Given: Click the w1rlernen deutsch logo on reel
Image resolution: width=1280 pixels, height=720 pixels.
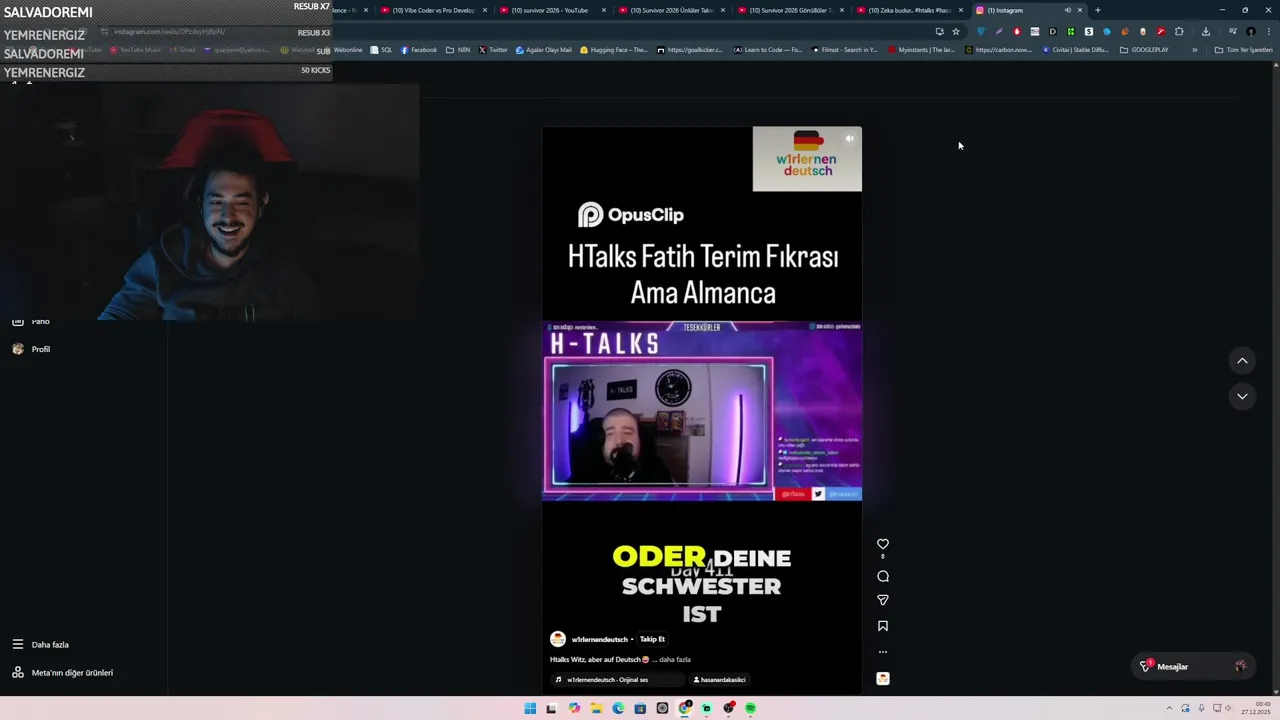Looking at the screenshot, I should point(807,159).
